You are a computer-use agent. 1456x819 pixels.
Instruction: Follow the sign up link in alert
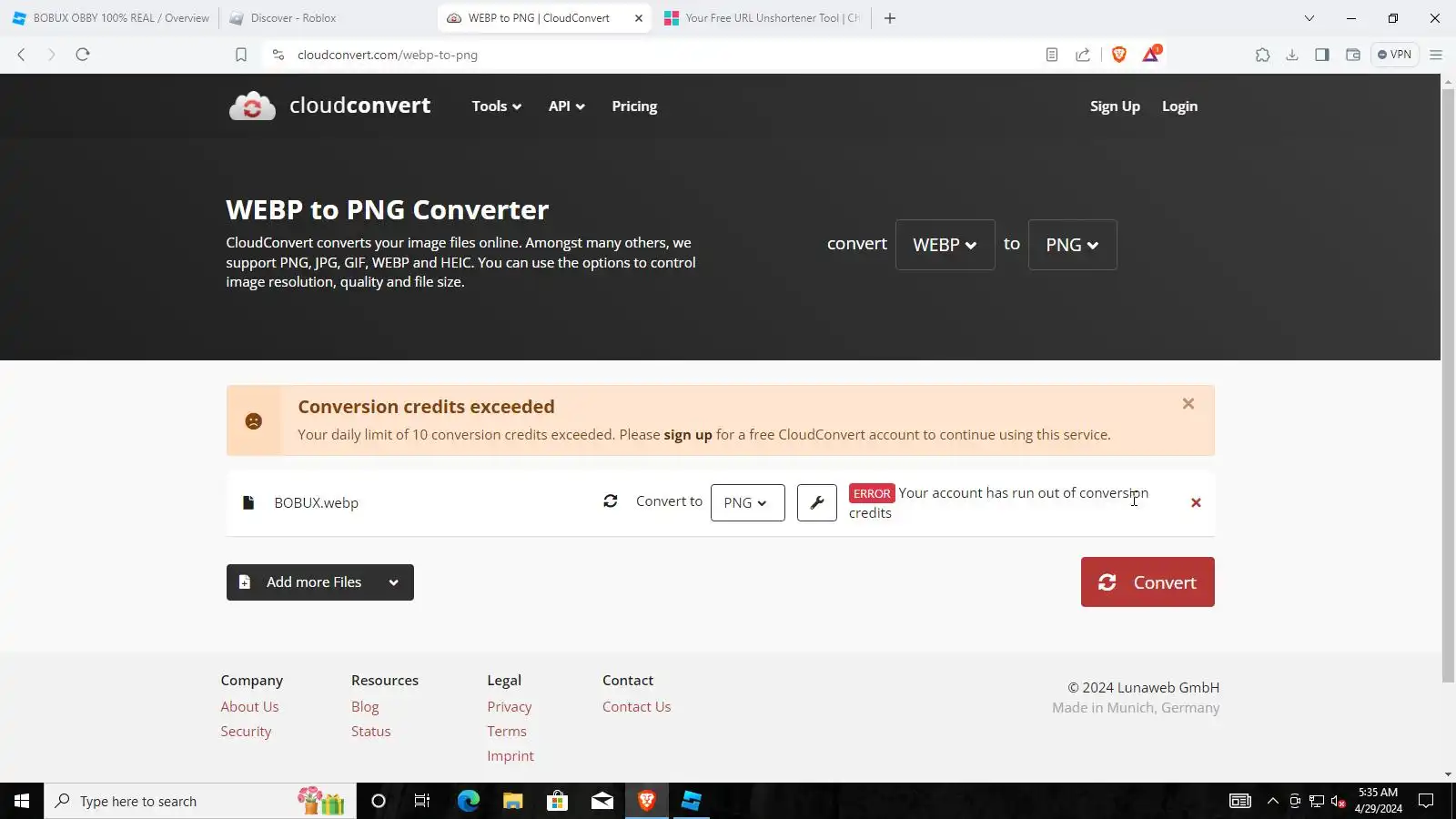[x=688, y=435]
